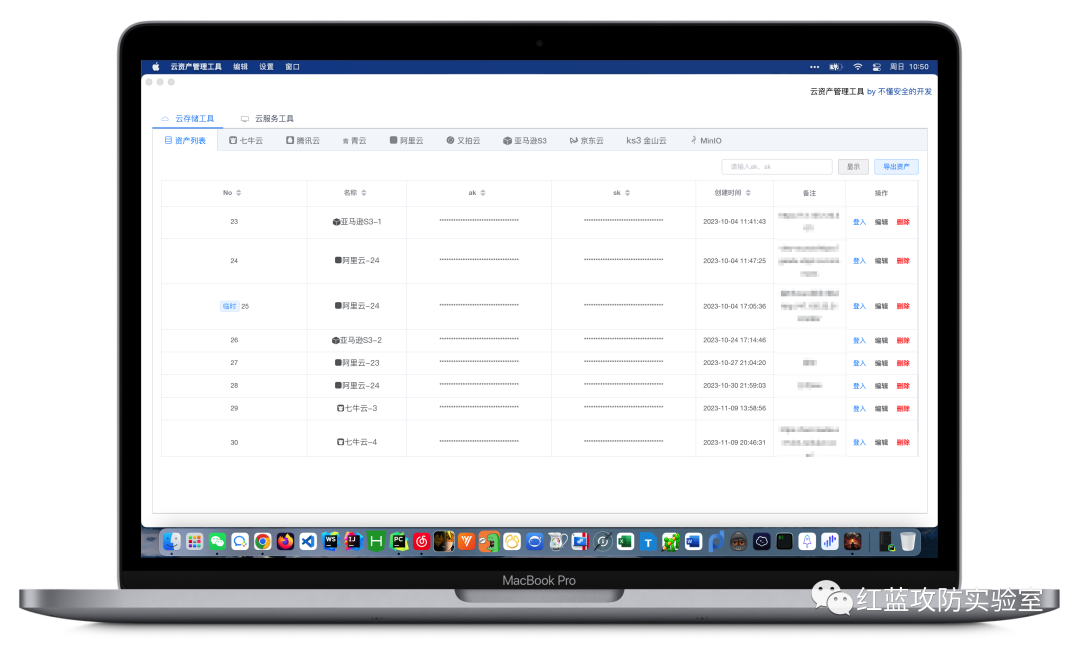The height and width of the screenshot is (648, 1080).
Task: Open the 窗口 menu
Action: click(x=293, y=67)
